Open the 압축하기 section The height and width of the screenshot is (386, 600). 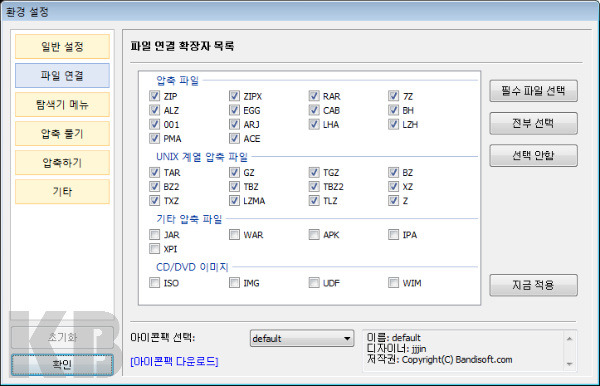point(62,163)
